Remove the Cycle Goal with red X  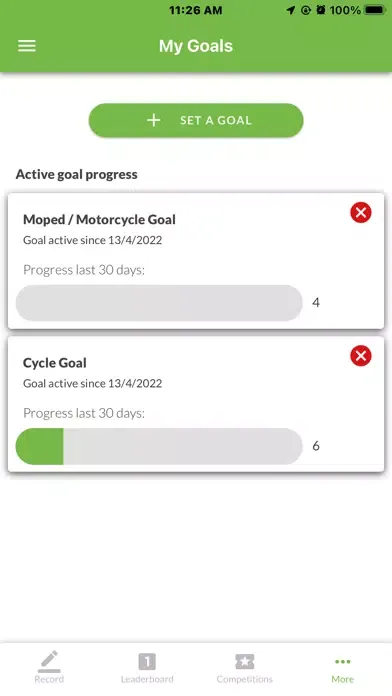pos(360,356)
